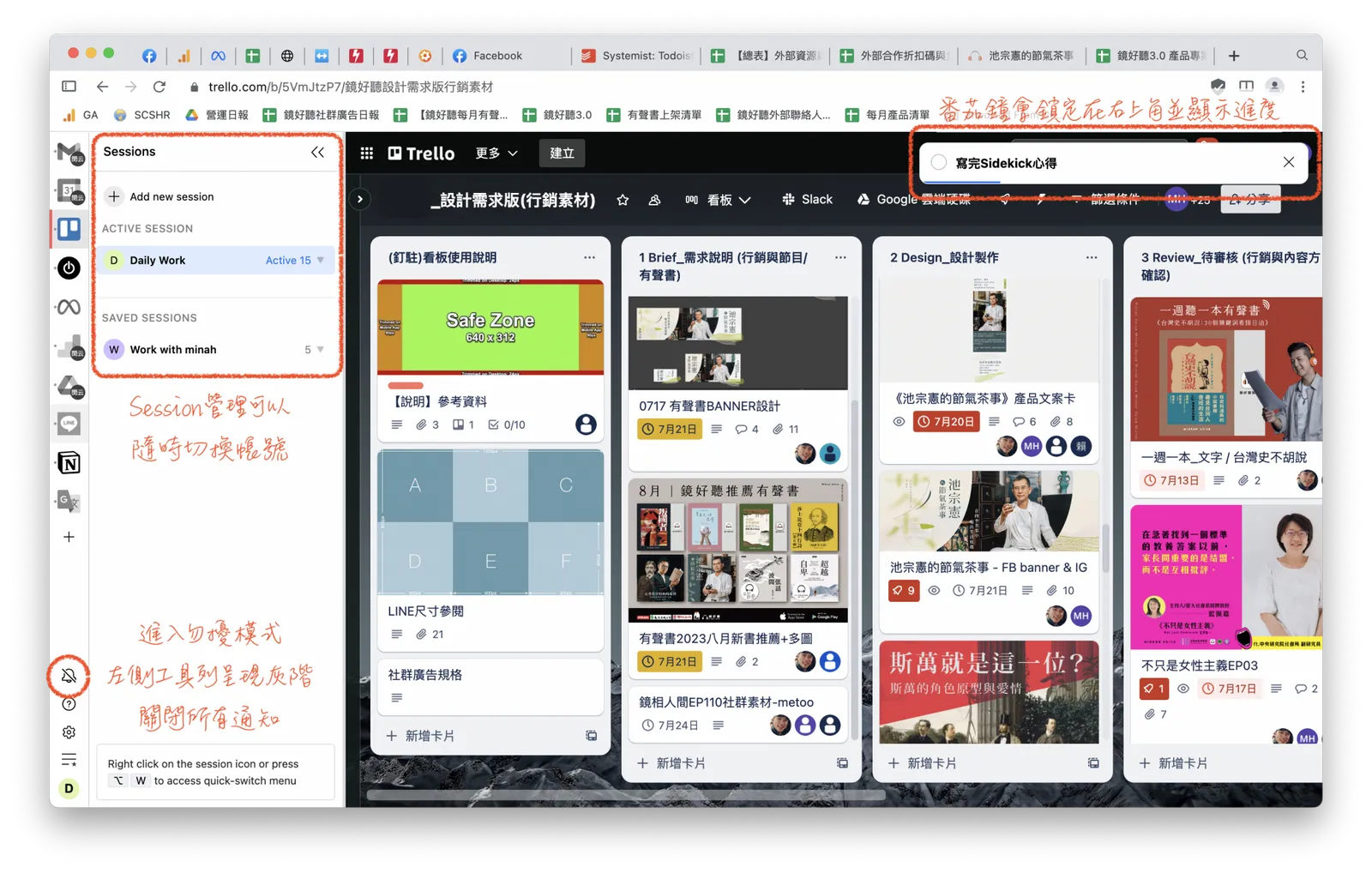Open the LINE尺寸參閱 card
Viewport: 1372px width, 873px height.
[490, 549]
